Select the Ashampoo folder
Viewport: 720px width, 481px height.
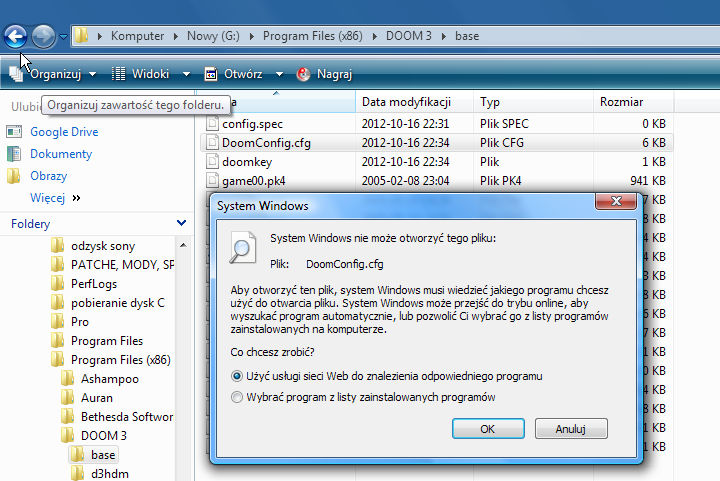tap(110, 379)
